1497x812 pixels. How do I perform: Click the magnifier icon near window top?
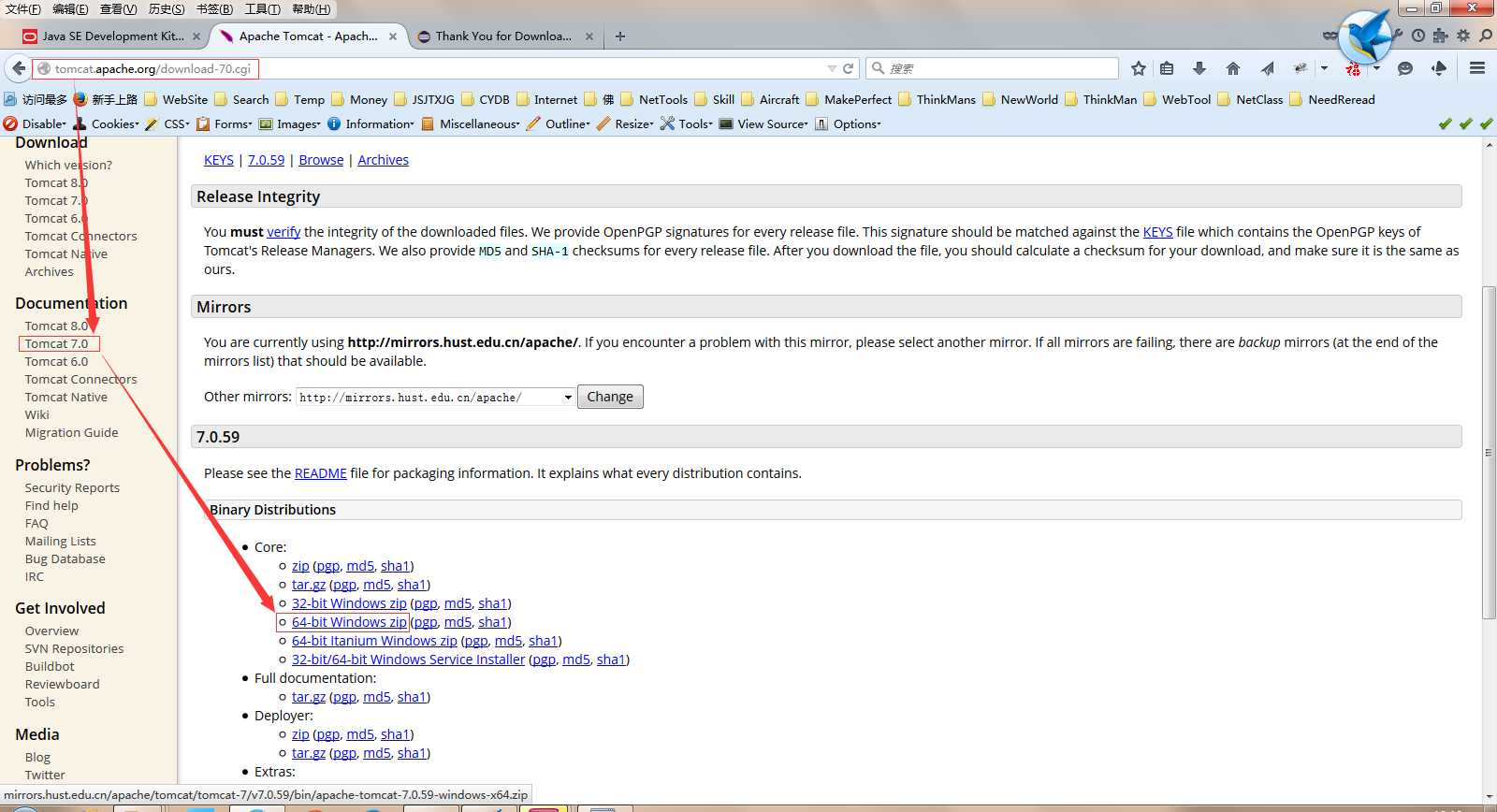click(1486, 36)
